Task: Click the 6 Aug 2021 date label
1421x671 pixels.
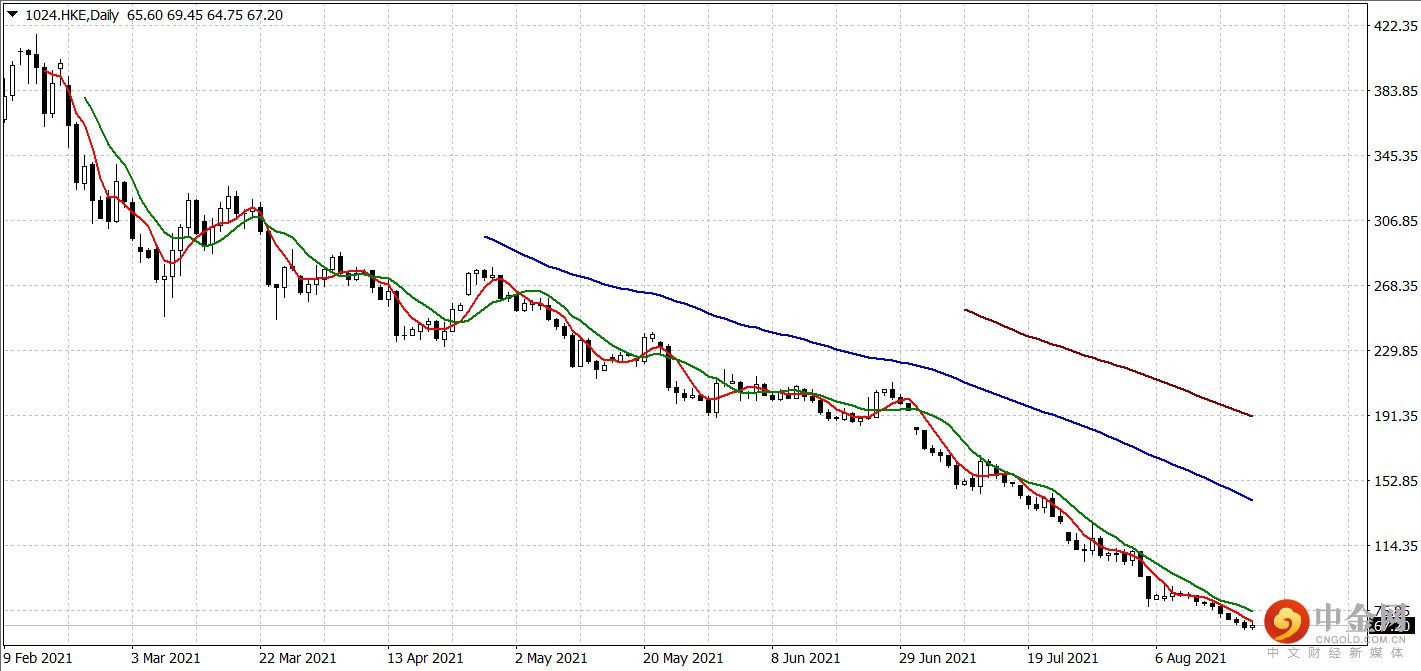Action: (x=1191, y=658)
